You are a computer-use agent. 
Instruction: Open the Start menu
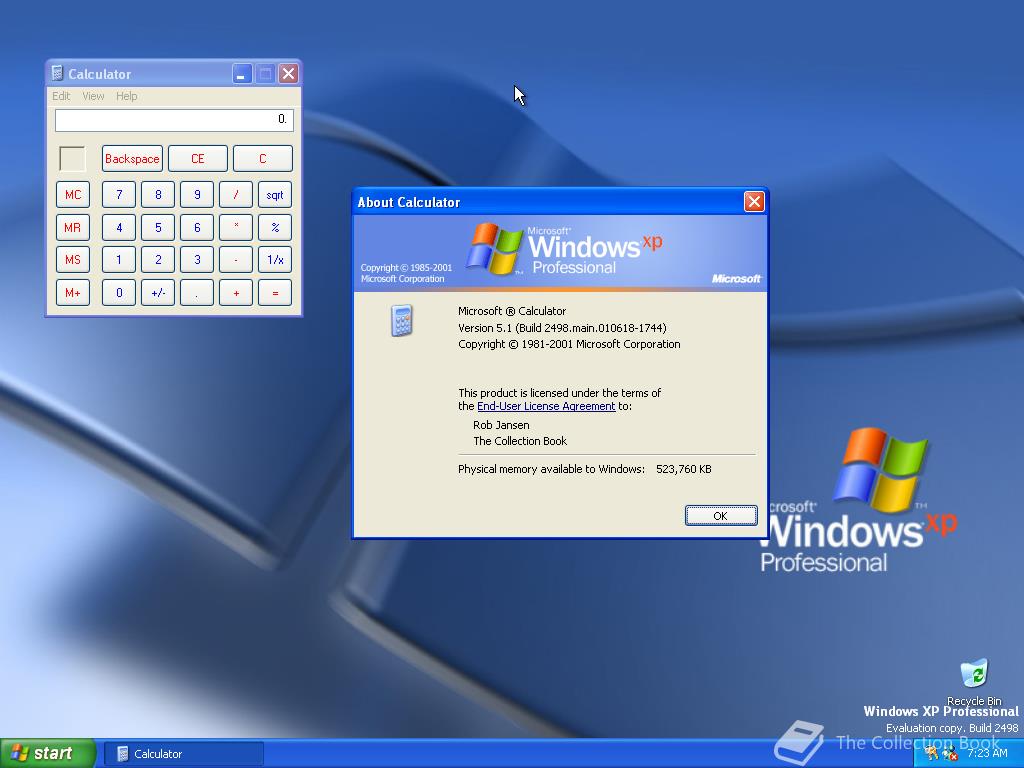coord(48,754)
